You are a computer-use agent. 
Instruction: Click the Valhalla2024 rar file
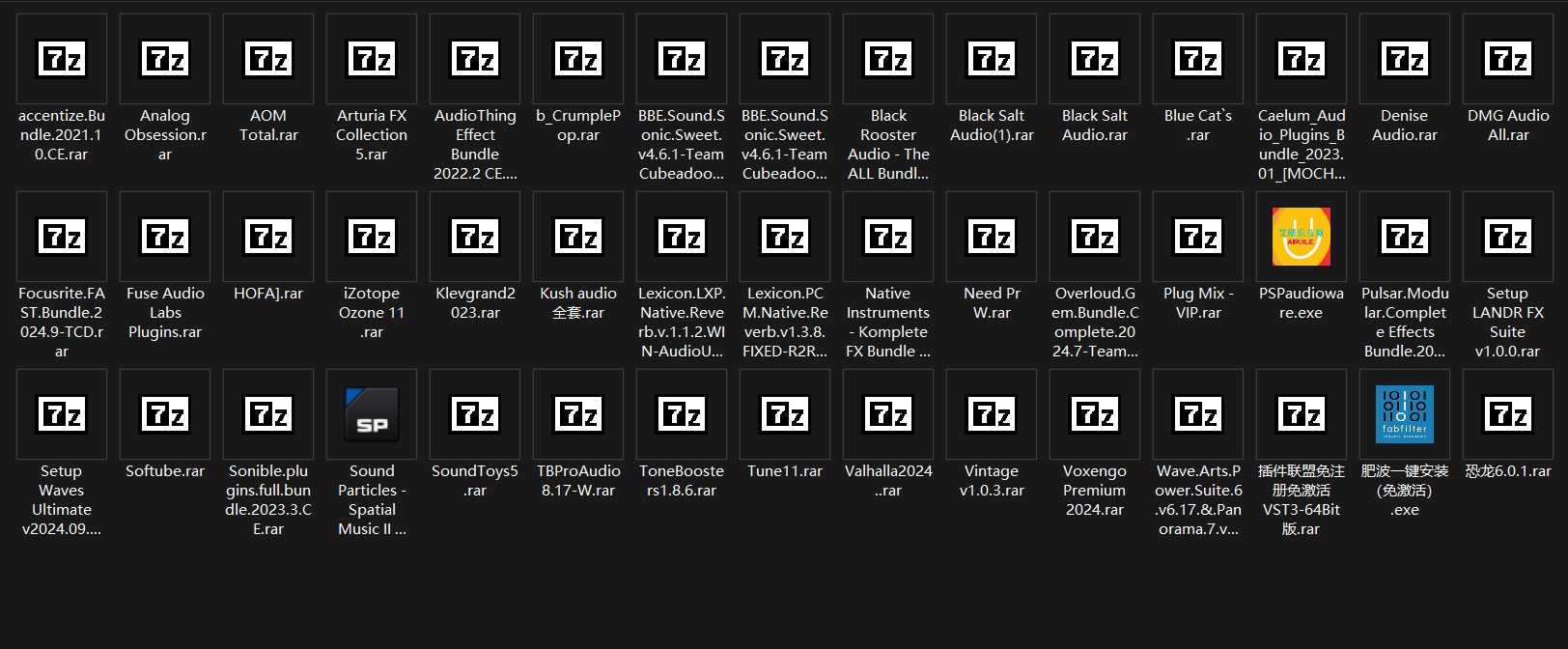(888, 414)
